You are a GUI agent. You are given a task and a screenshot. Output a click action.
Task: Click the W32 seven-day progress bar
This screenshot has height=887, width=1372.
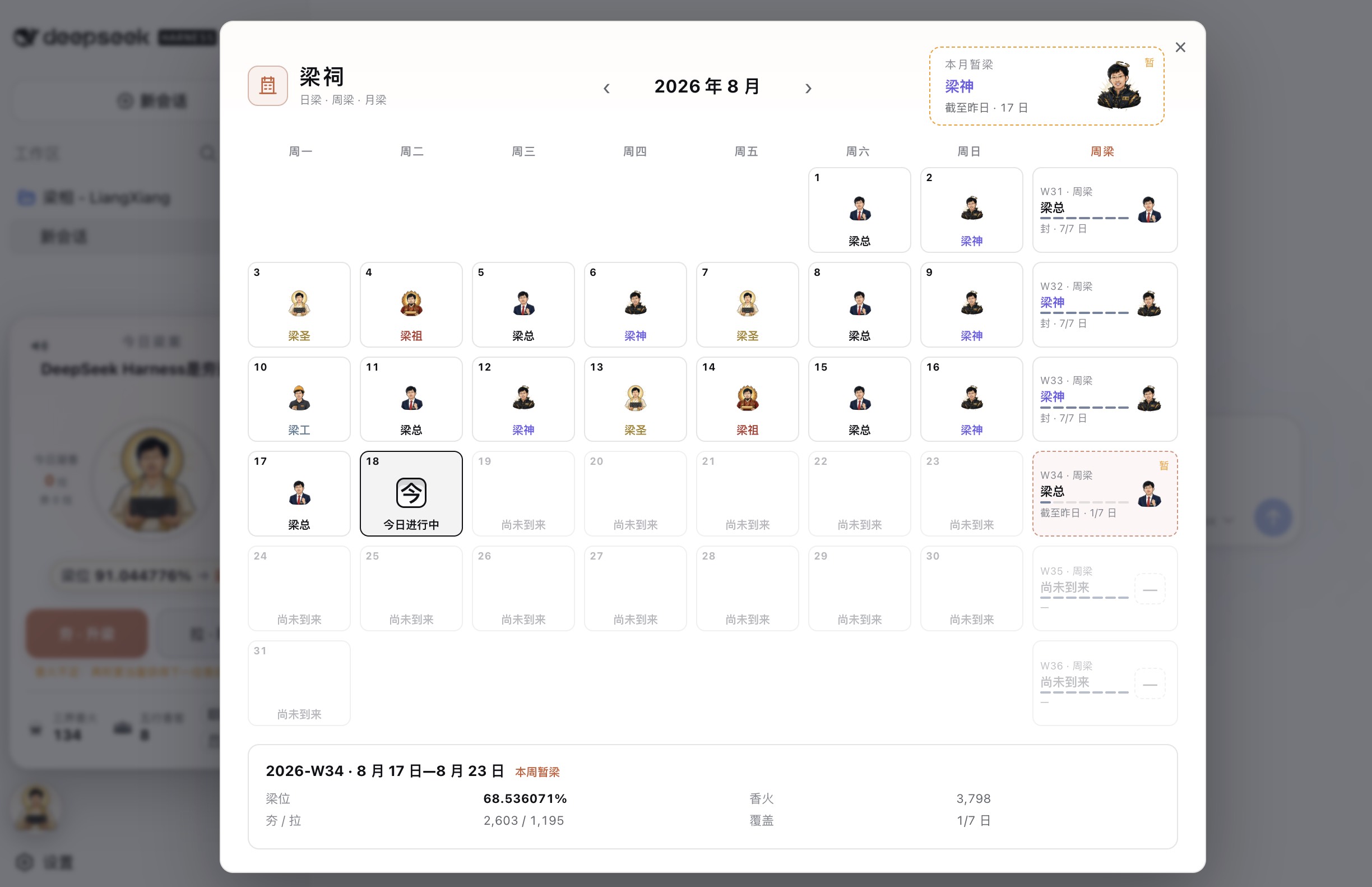(1084, 313)
